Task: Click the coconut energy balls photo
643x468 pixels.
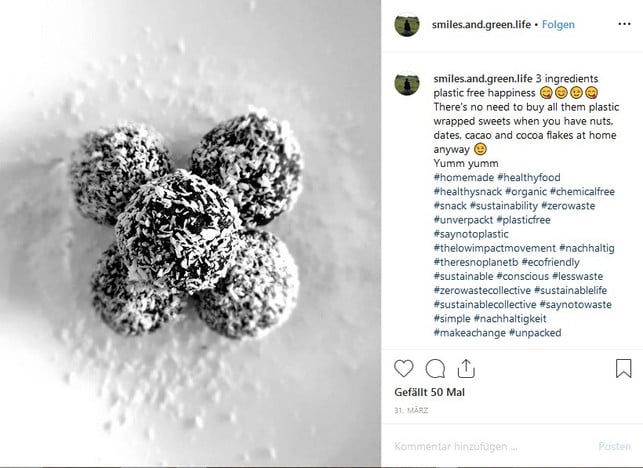Action: click(190, 233)
